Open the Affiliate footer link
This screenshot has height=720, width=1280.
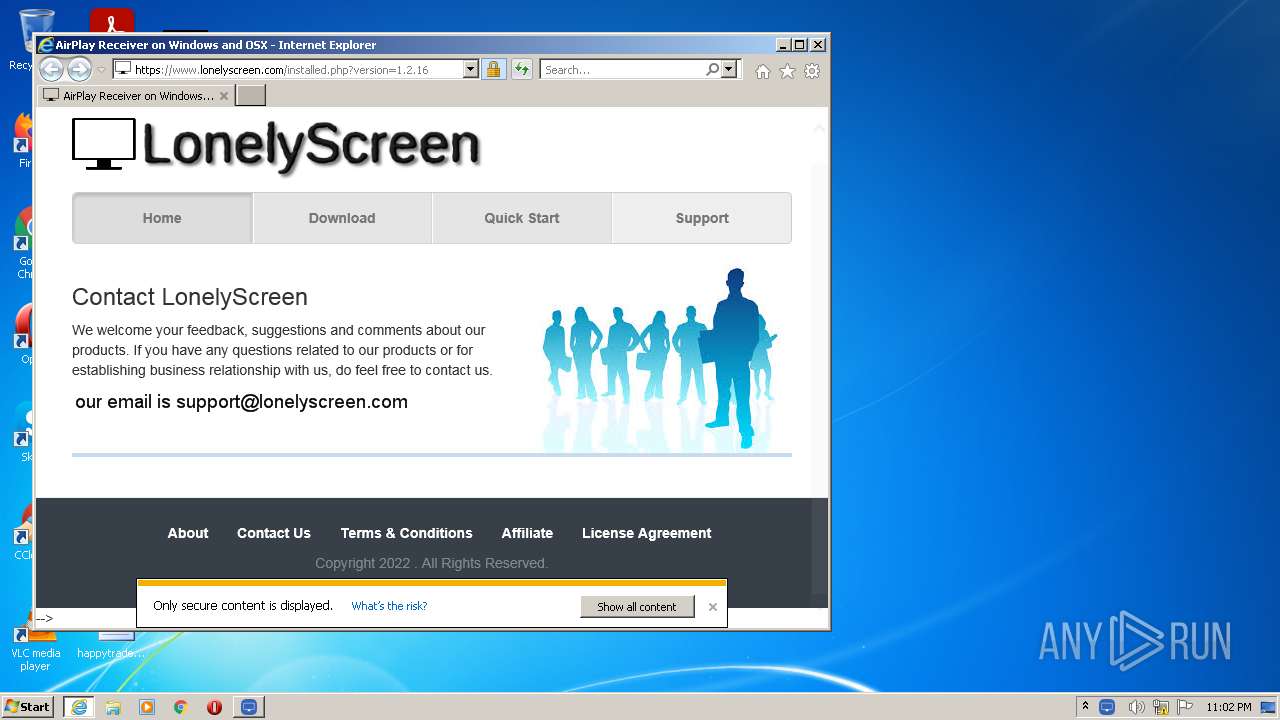coord(527,533)
